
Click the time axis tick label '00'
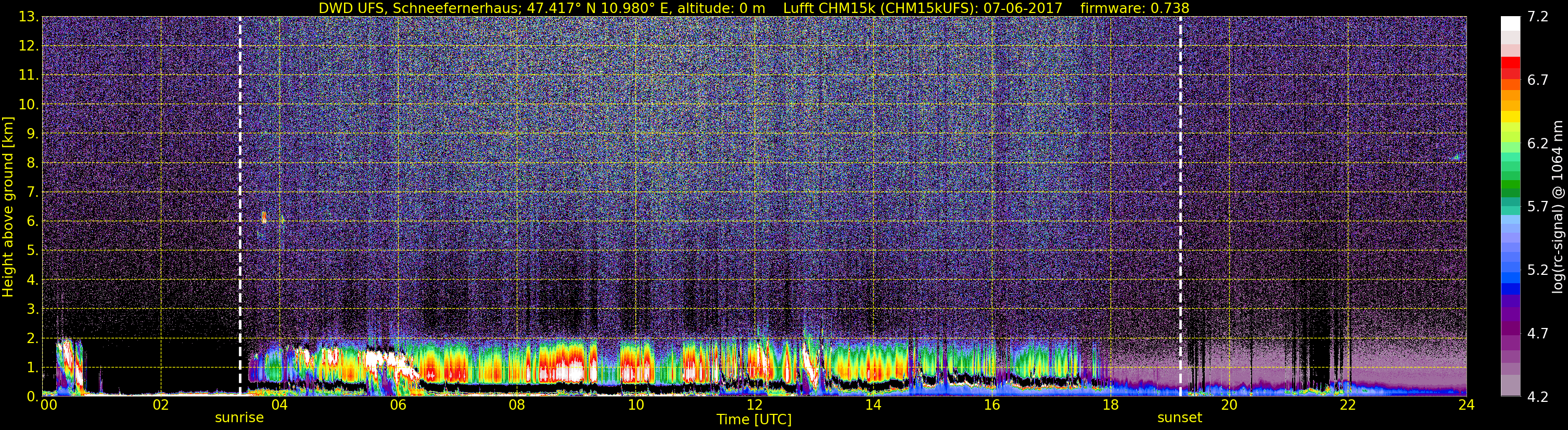pos(48,405)
